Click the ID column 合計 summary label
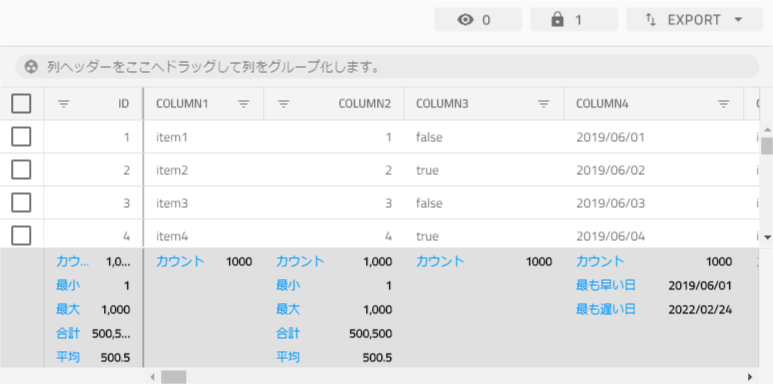This screenshot has height=384, width=773. 68,333
